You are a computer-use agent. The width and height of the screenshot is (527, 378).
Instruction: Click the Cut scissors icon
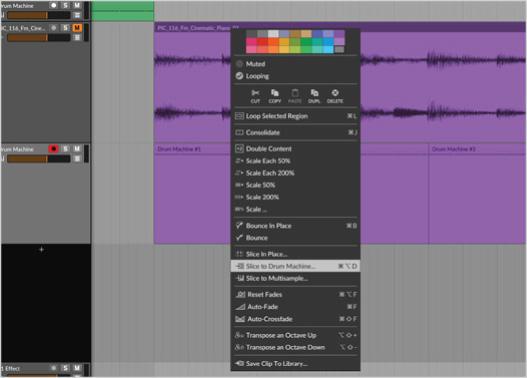[255, 96]
